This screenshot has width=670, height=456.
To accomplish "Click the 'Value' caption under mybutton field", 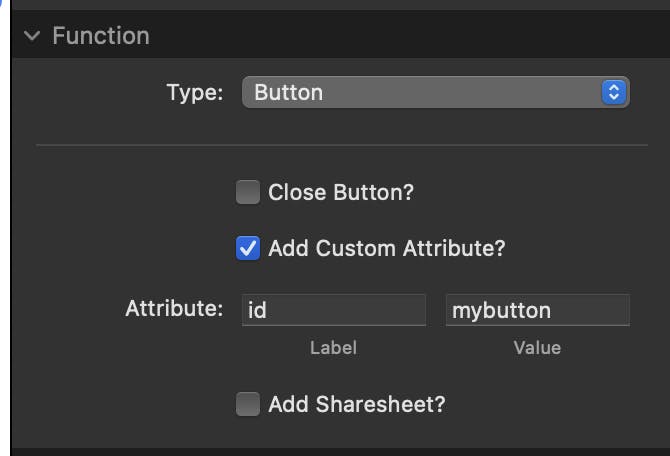I will pos(537,348).
